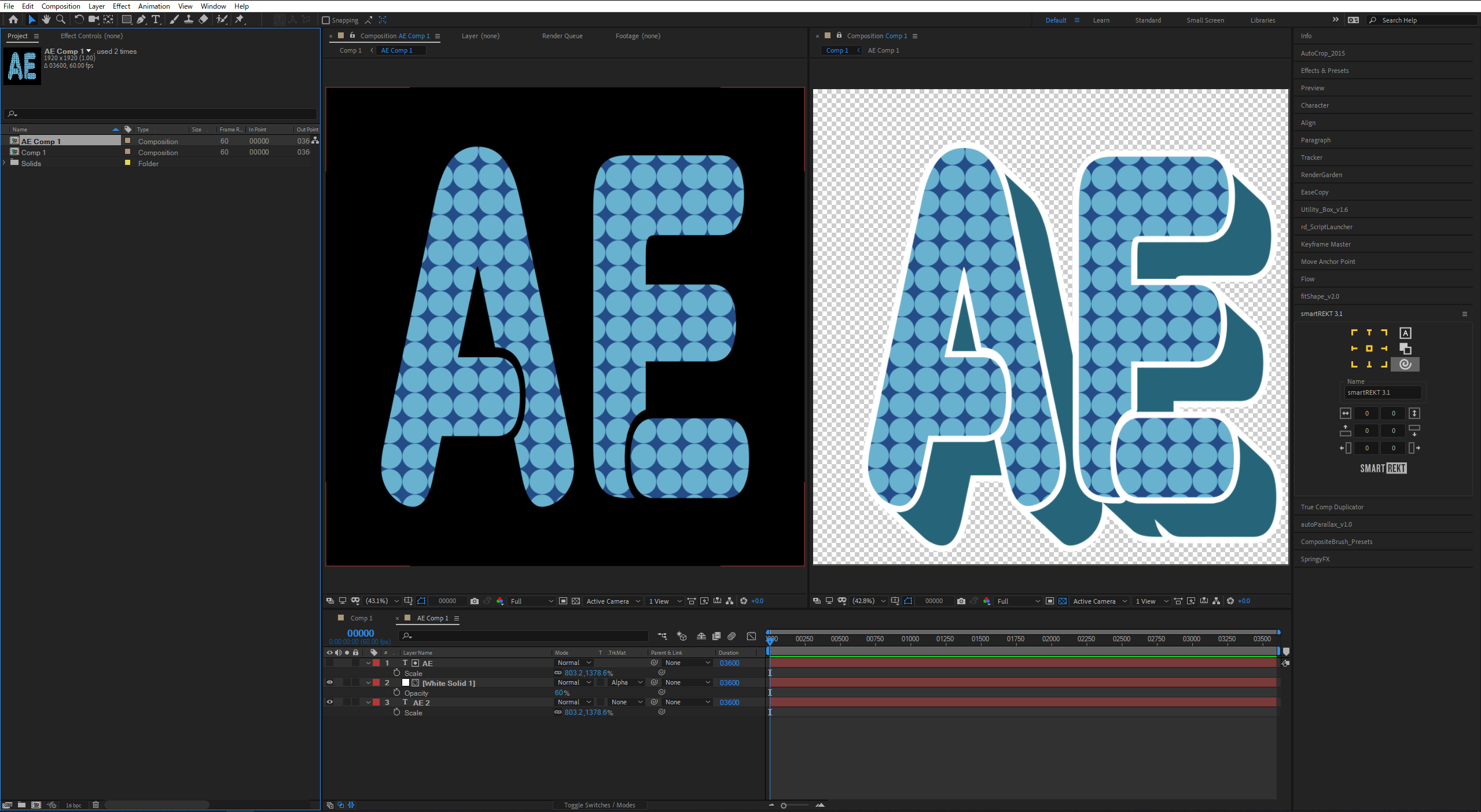1481x812 pixels.
Task: Toggle Draft 3D in timeline
Action: [682, 636]
